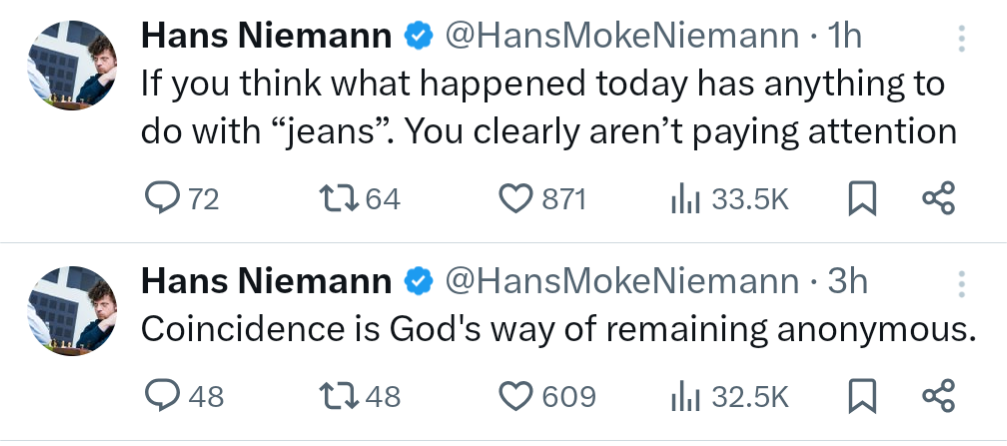This screenshot has height=446, width=1007.
Task: Open more options on the "jeans" tweet
Action: (x=962, y=38)
